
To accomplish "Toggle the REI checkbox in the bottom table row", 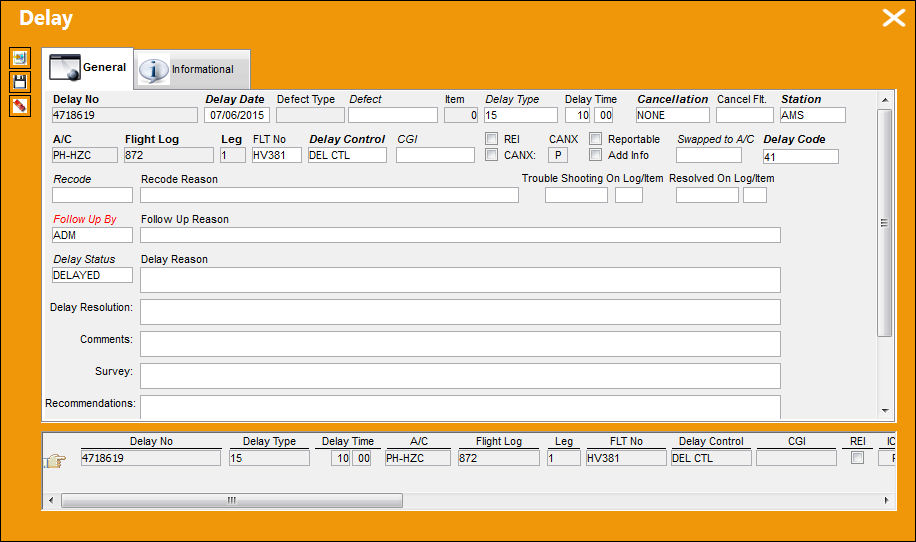I will (x=858, y=458).
